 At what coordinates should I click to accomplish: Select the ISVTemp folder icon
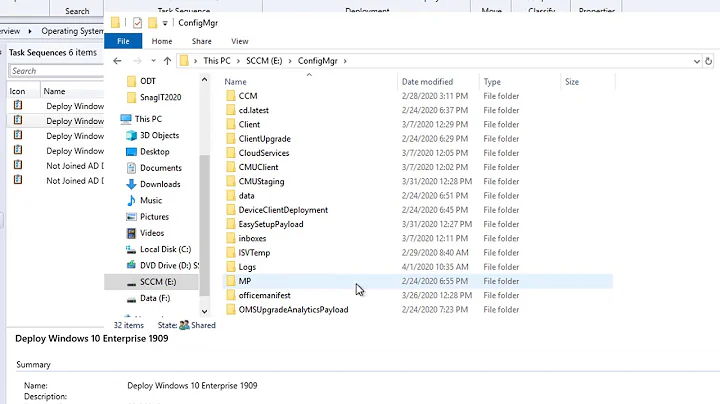tap(231, 252)
